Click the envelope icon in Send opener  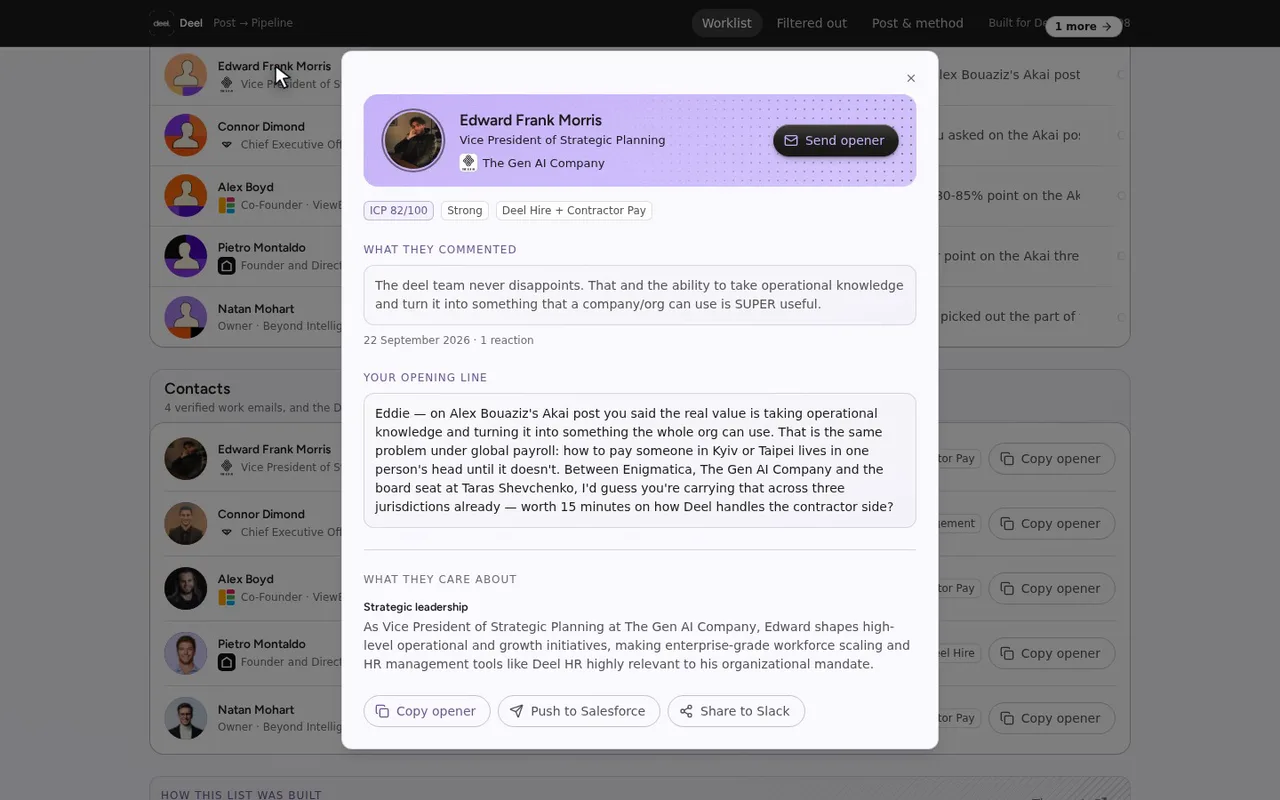[791, 140]
